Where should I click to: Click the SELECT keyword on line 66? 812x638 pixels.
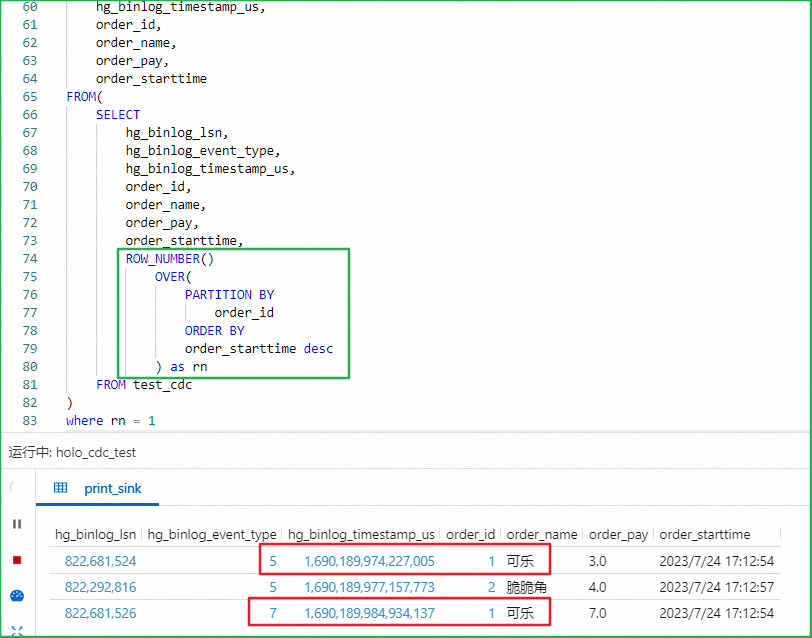[118, 114]
